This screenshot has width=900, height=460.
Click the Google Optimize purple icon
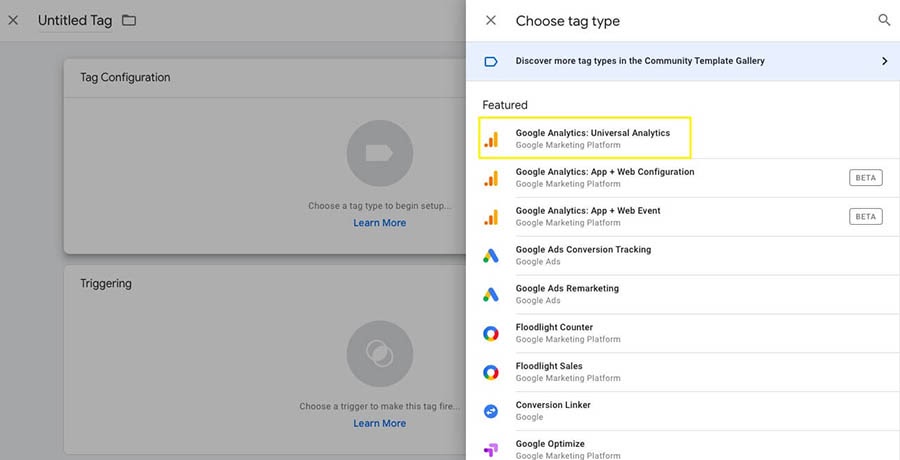491,450
